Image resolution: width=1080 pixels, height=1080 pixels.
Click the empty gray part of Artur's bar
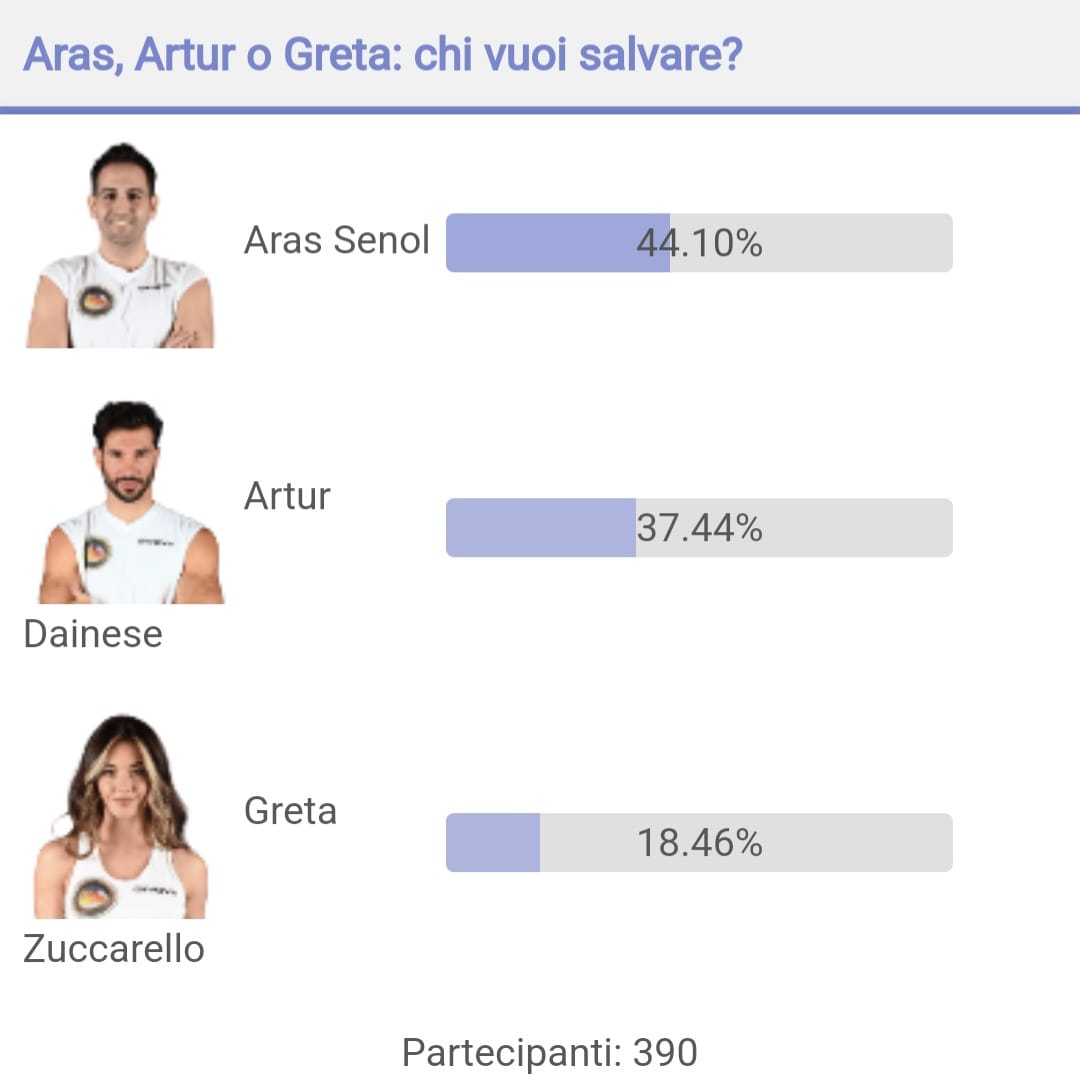coord(794,528)
